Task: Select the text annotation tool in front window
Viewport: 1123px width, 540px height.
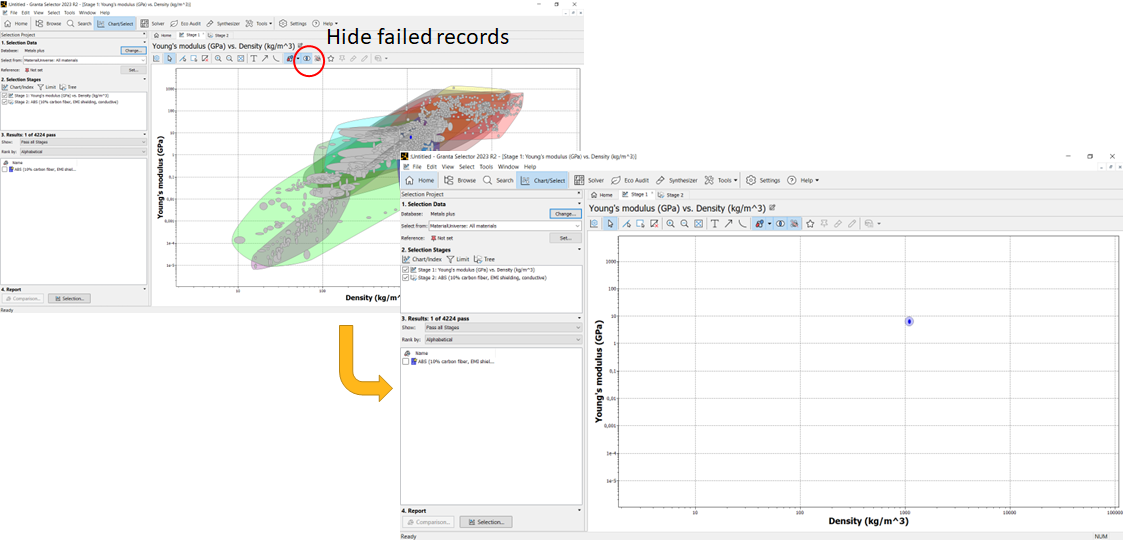Action: click(x=715, y=223)
